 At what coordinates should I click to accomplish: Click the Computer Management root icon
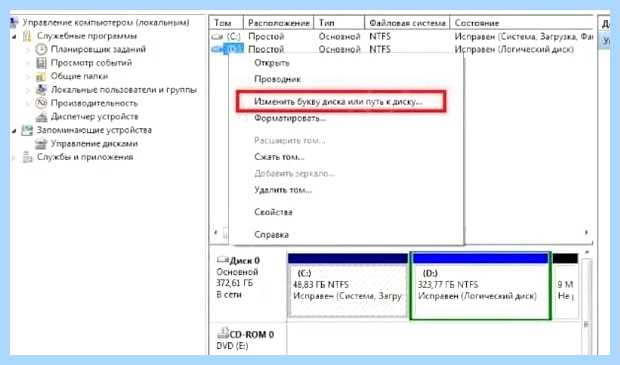click(13, 22)
